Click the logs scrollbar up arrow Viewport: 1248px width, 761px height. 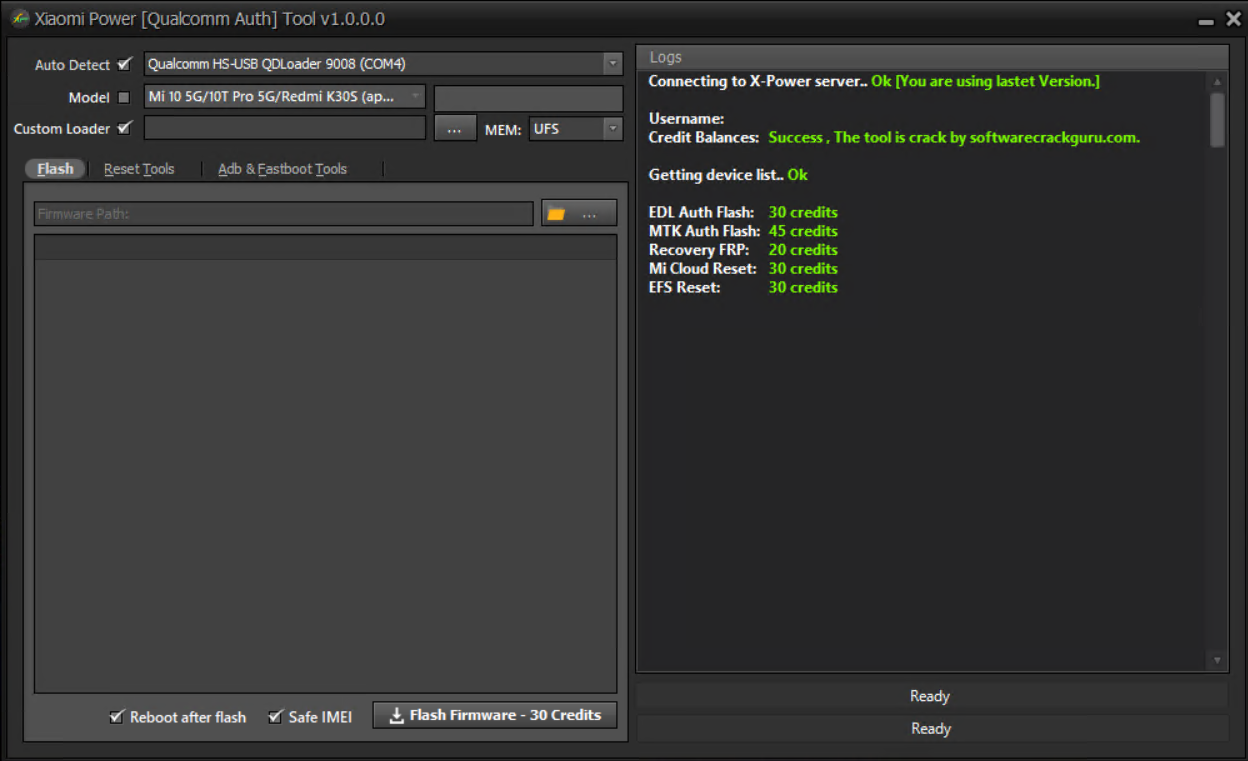pos(1217,82)
